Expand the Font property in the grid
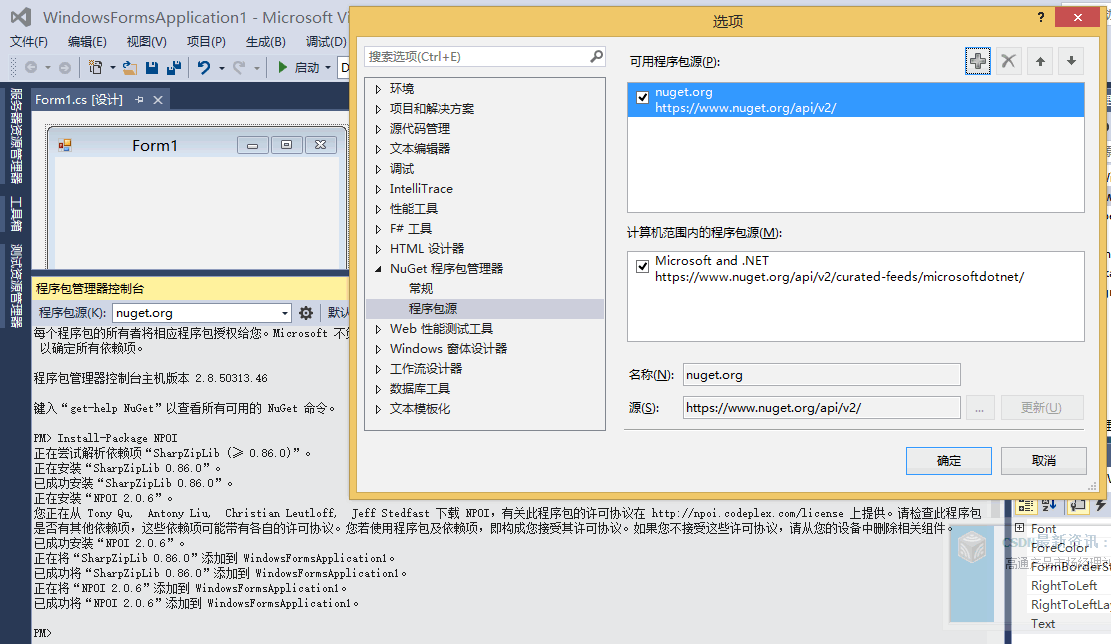This screenshot has width=1111, height=644. point(1020,528)
